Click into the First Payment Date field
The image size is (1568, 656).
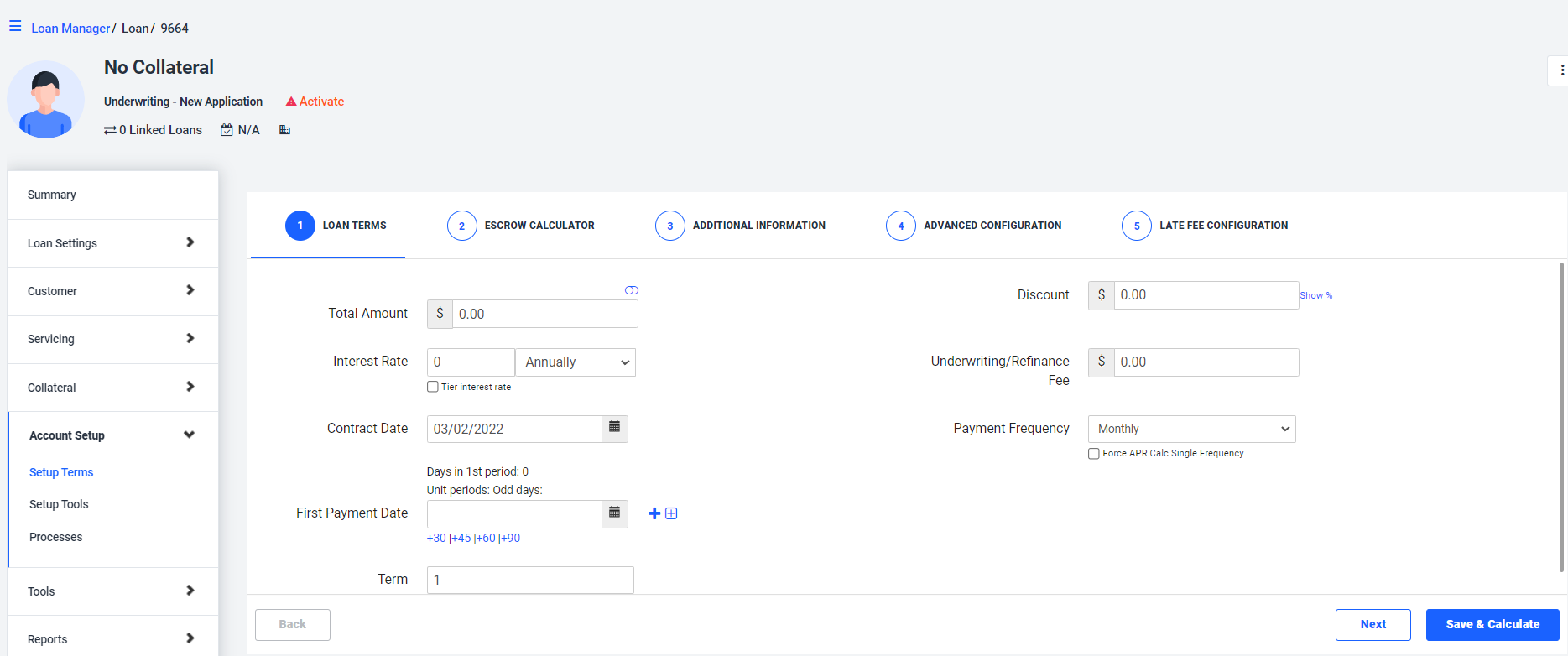coord(514,513)
